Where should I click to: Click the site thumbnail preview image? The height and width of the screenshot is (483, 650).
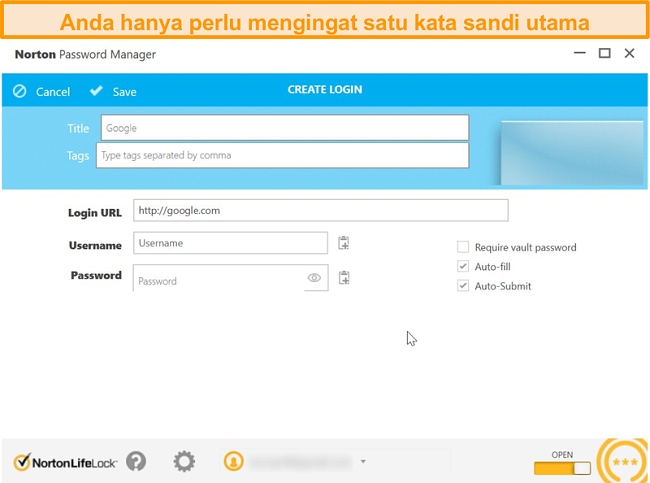tap(572, 153)
